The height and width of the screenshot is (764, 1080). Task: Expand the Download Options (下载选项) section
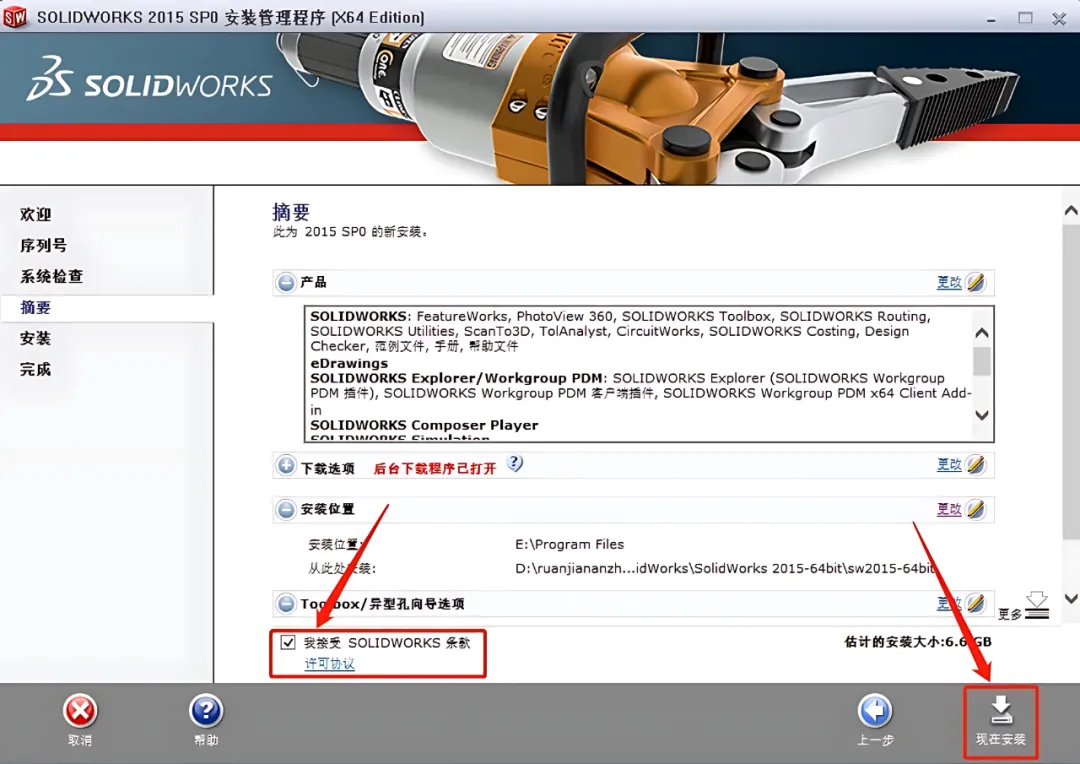point(286,465)
